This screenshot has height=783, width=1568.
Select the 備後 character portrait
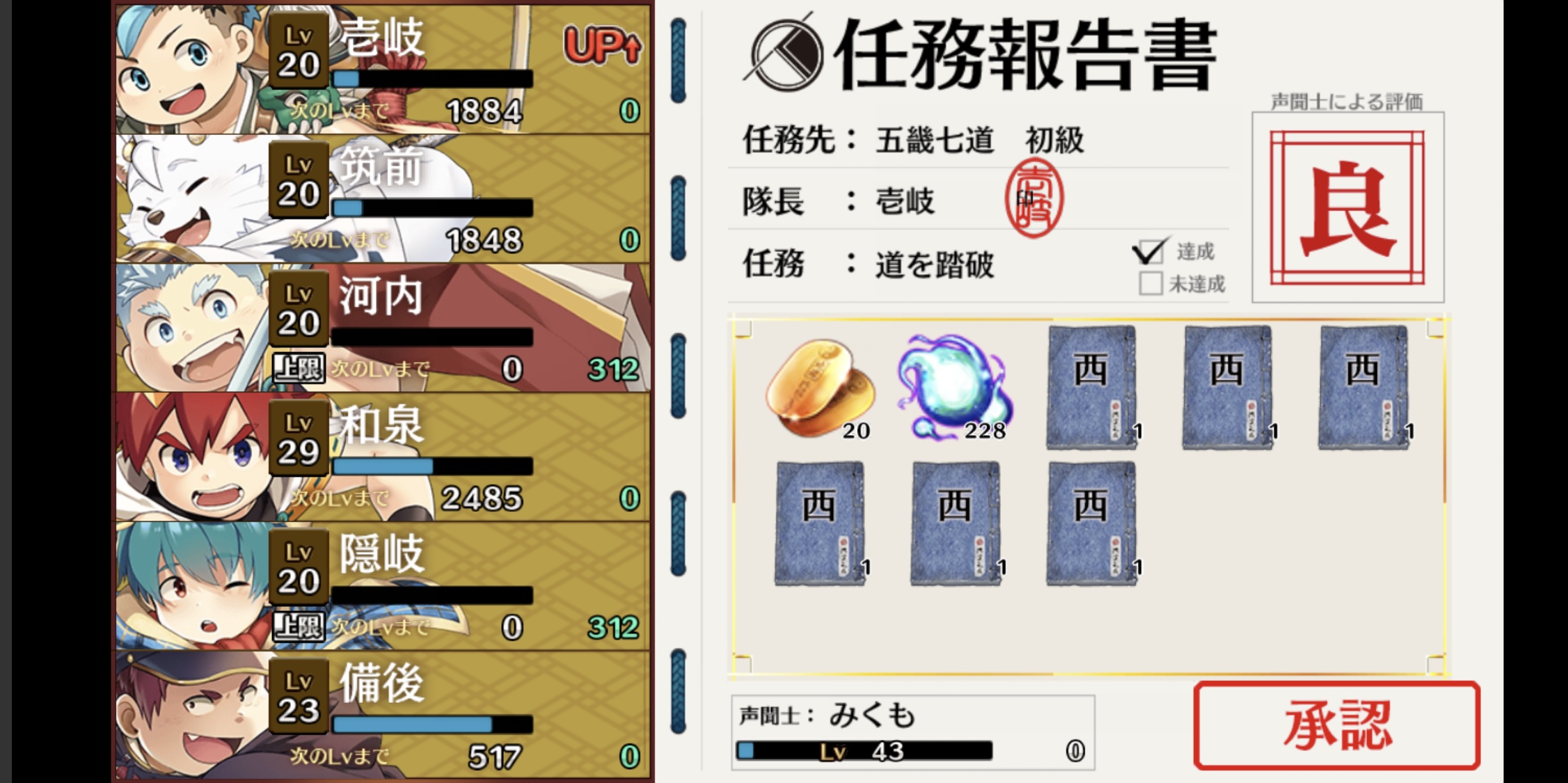click(x=193, y=715)
